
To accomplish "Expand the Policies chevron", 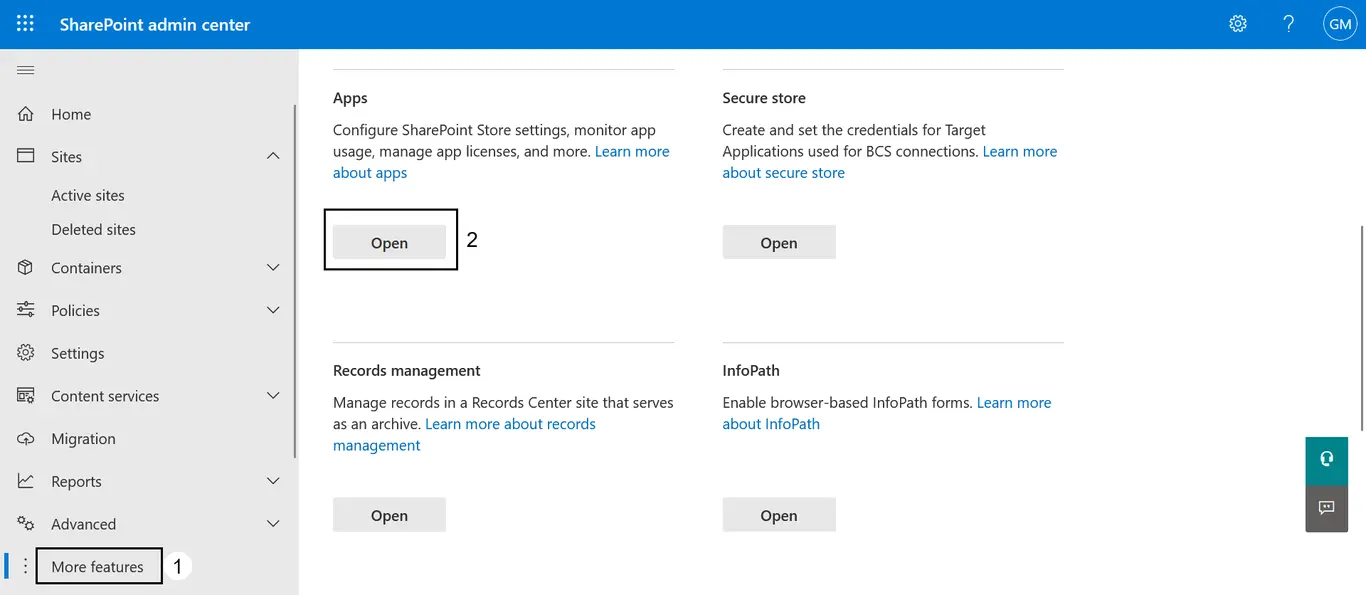I will coord(273,310).
